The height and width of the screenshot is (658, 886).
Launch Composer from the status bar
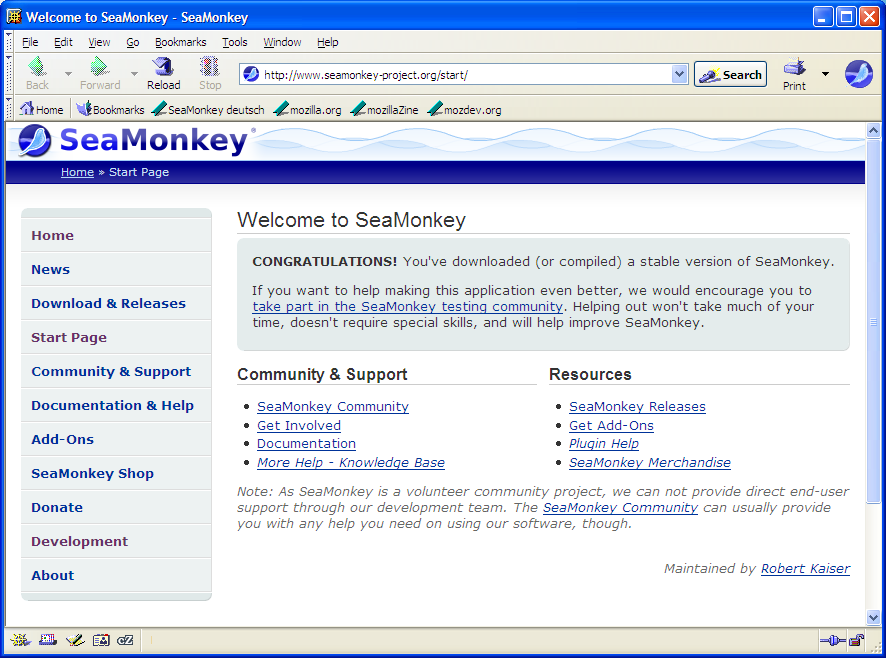coord(74,640)
